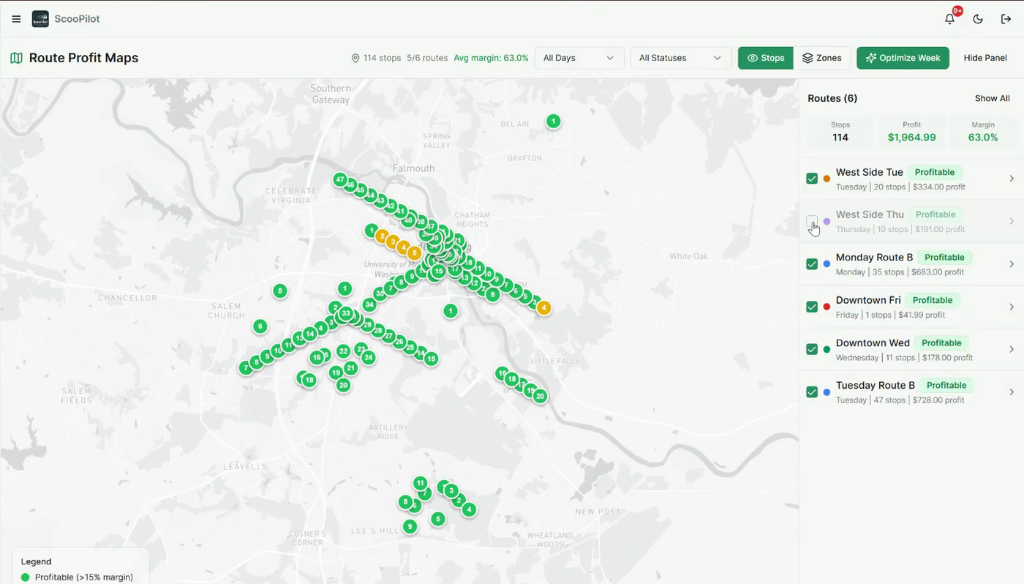The height and width of the screenshot is (584, 1024).
Task: Click the green Downtown Wed color dot
Action: (x=827, y=349)
